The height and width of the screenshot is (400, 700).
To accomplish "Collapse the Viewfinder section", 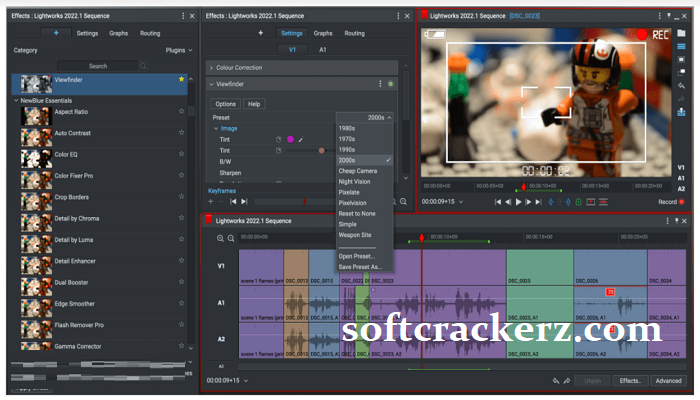I will tap(212, 84).
